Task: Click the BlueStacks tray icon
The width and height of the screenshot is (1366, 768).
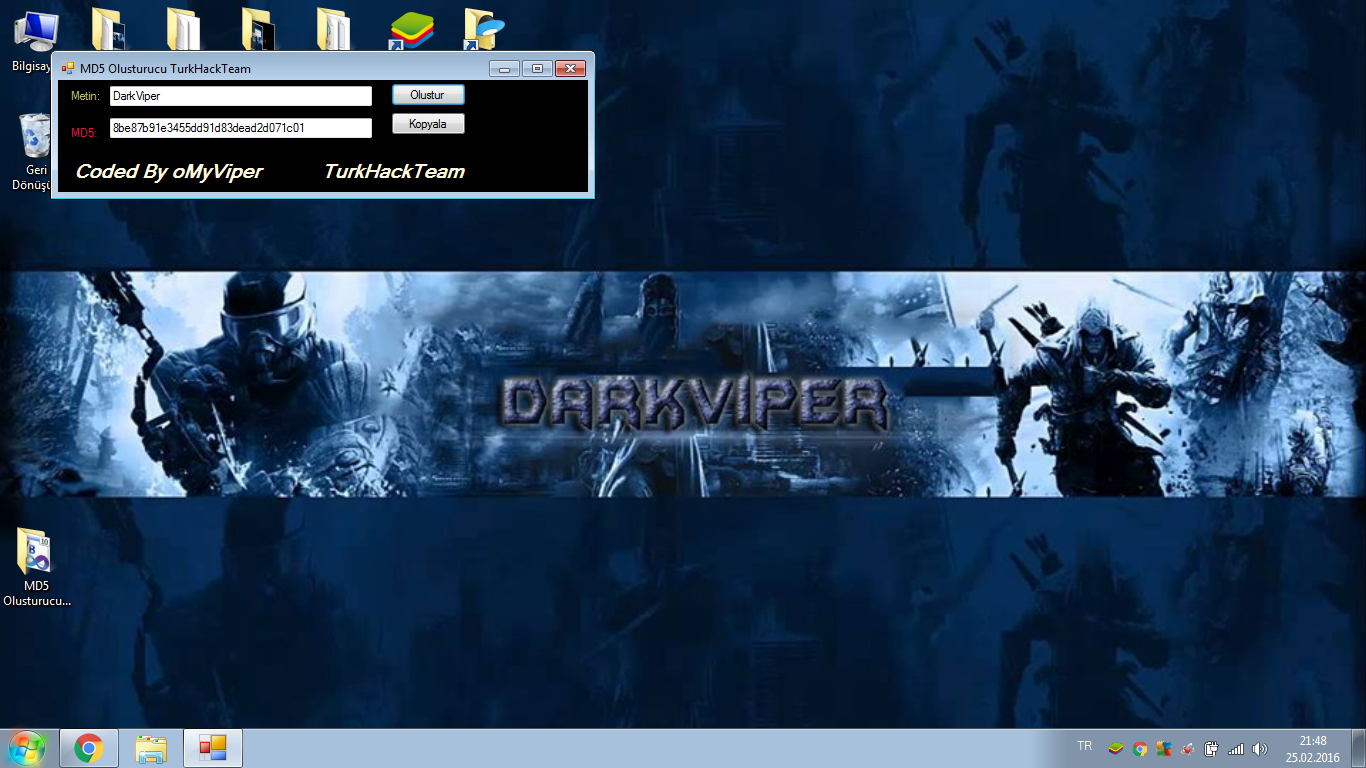Action: [1116, 748]
